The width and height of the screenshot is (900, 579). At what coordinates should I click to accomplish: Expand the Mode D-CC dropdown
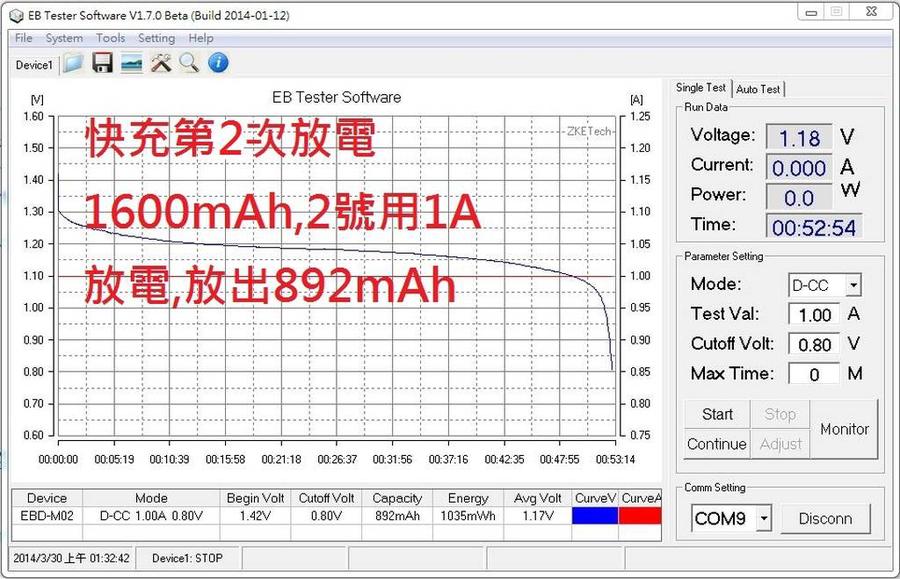(852, 286)
